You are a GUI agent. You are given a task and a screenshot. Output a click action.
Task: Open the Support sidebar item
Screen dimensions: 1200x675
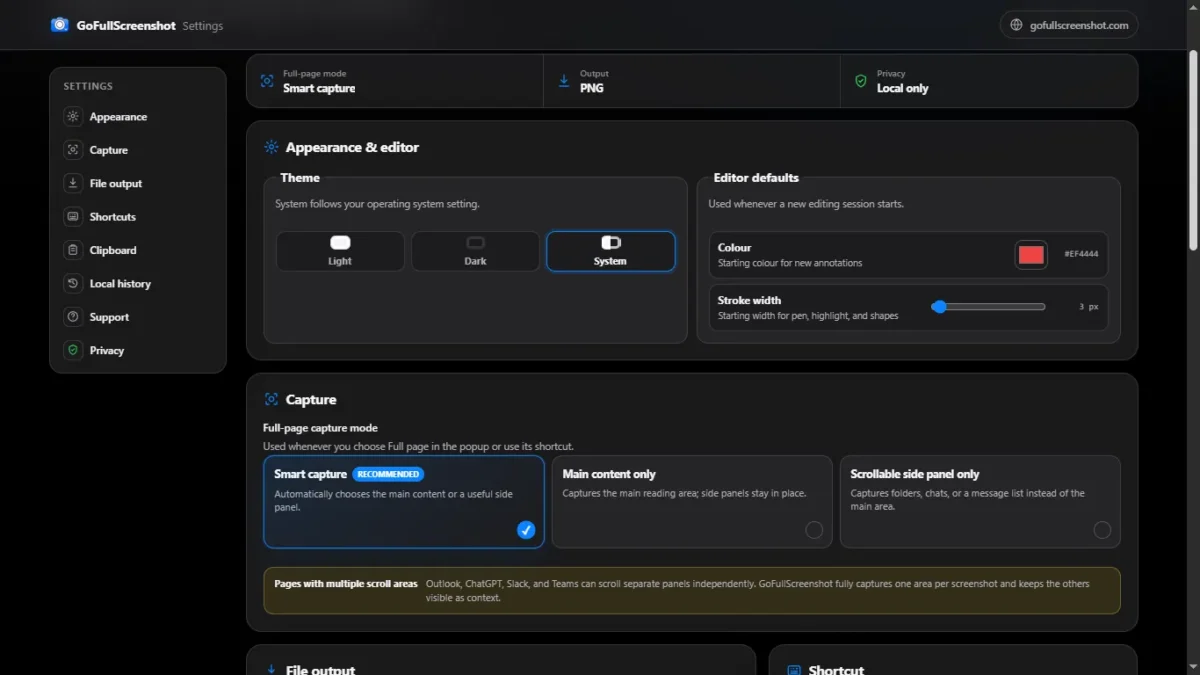138,317
